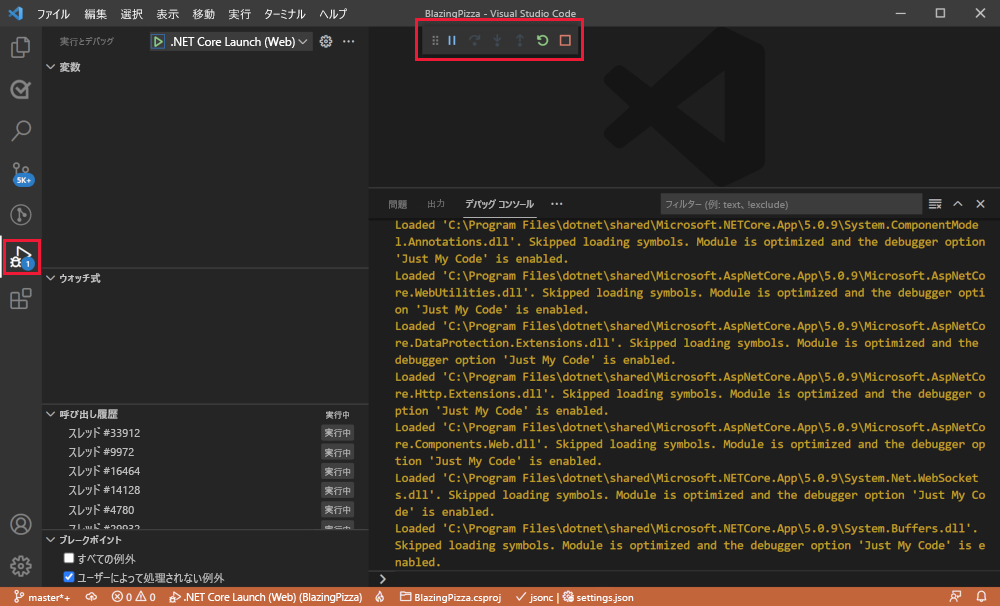
Task: Start debugging with the green play button
Action: pyautogui.click(x=158, y=41)
